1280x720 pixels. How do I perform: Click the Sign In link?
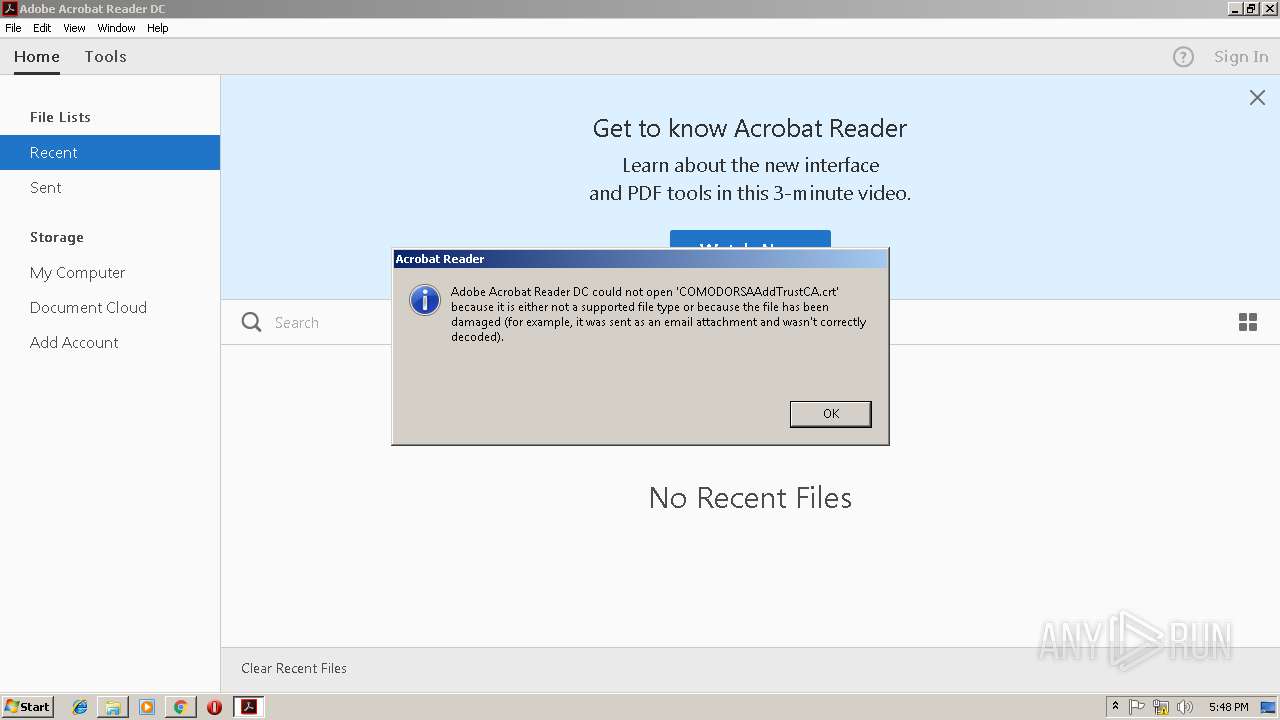click(1241, 57)
